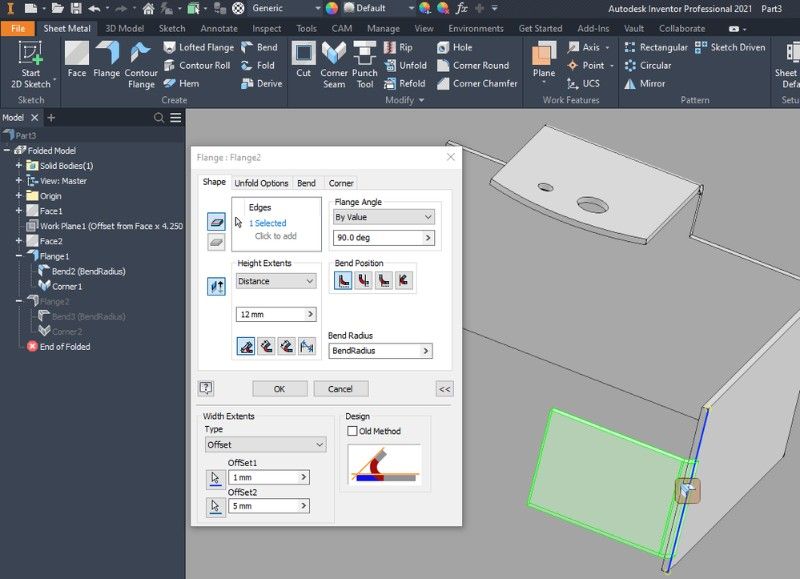This screenshot has height=579, width=800.
Task: Click the BendRadius input field
Action: (381, 351)
